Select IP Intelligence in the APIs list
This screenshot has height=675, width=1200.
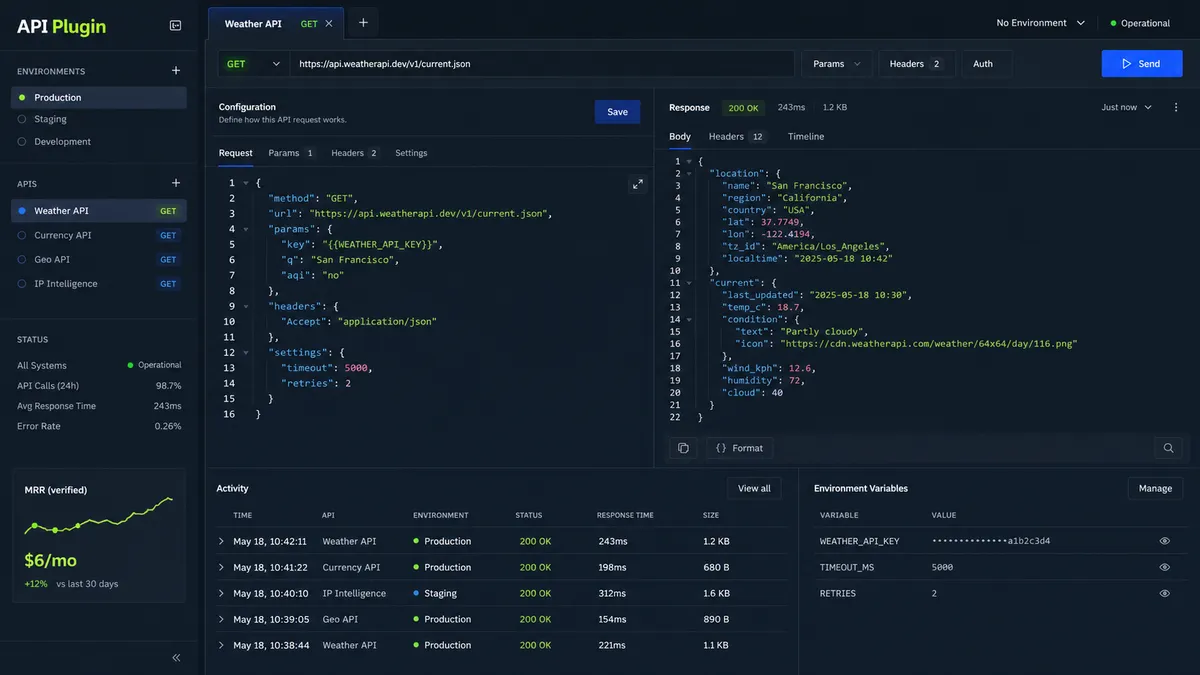[x=99, y=283]
